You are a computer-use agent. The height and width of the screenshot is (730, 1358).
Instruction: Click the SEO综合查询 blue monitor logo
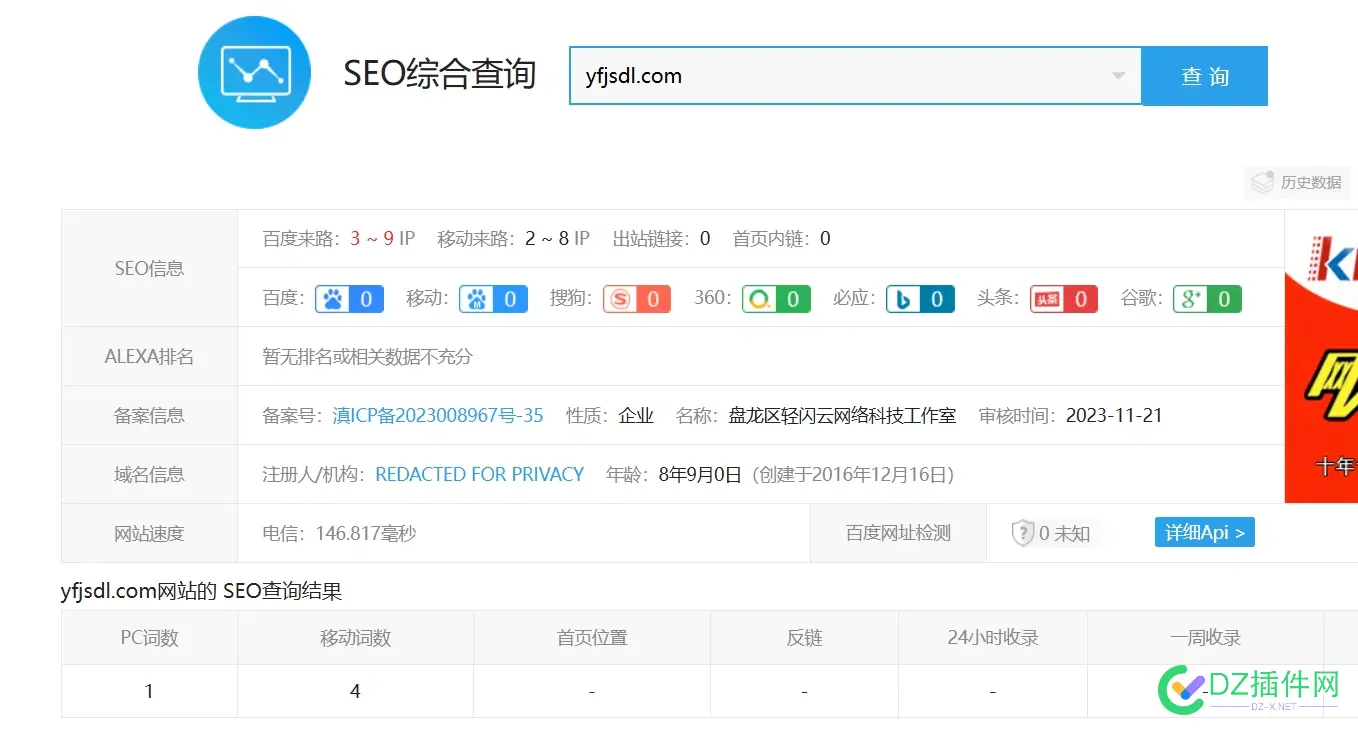(x=254, y=72)
